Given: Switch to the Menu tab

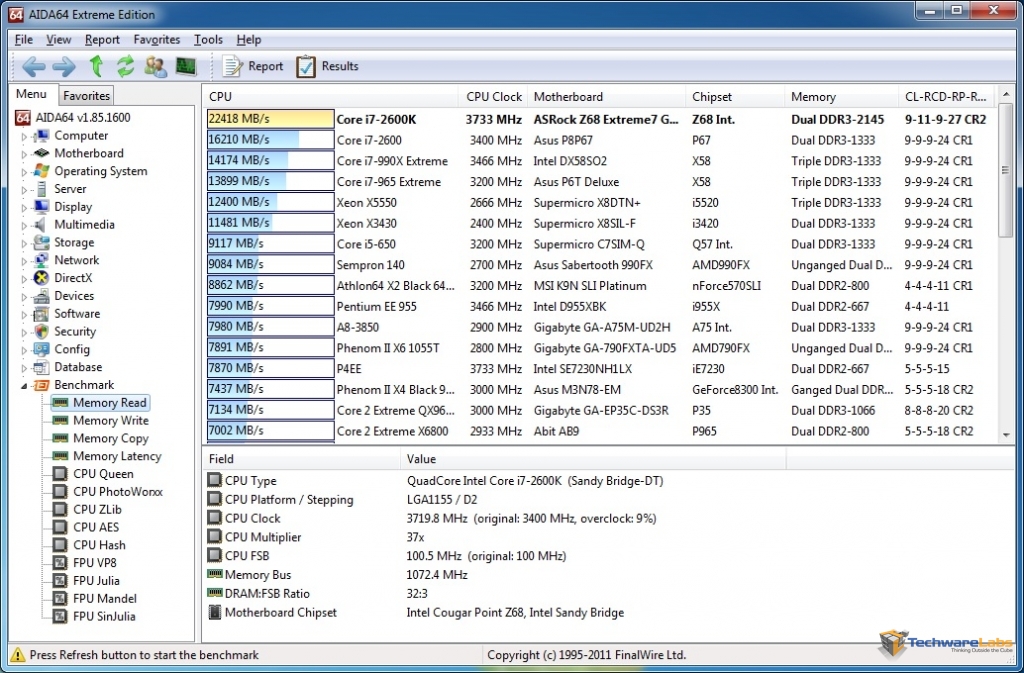Looking at the screenshot, I should coord(31,94).
